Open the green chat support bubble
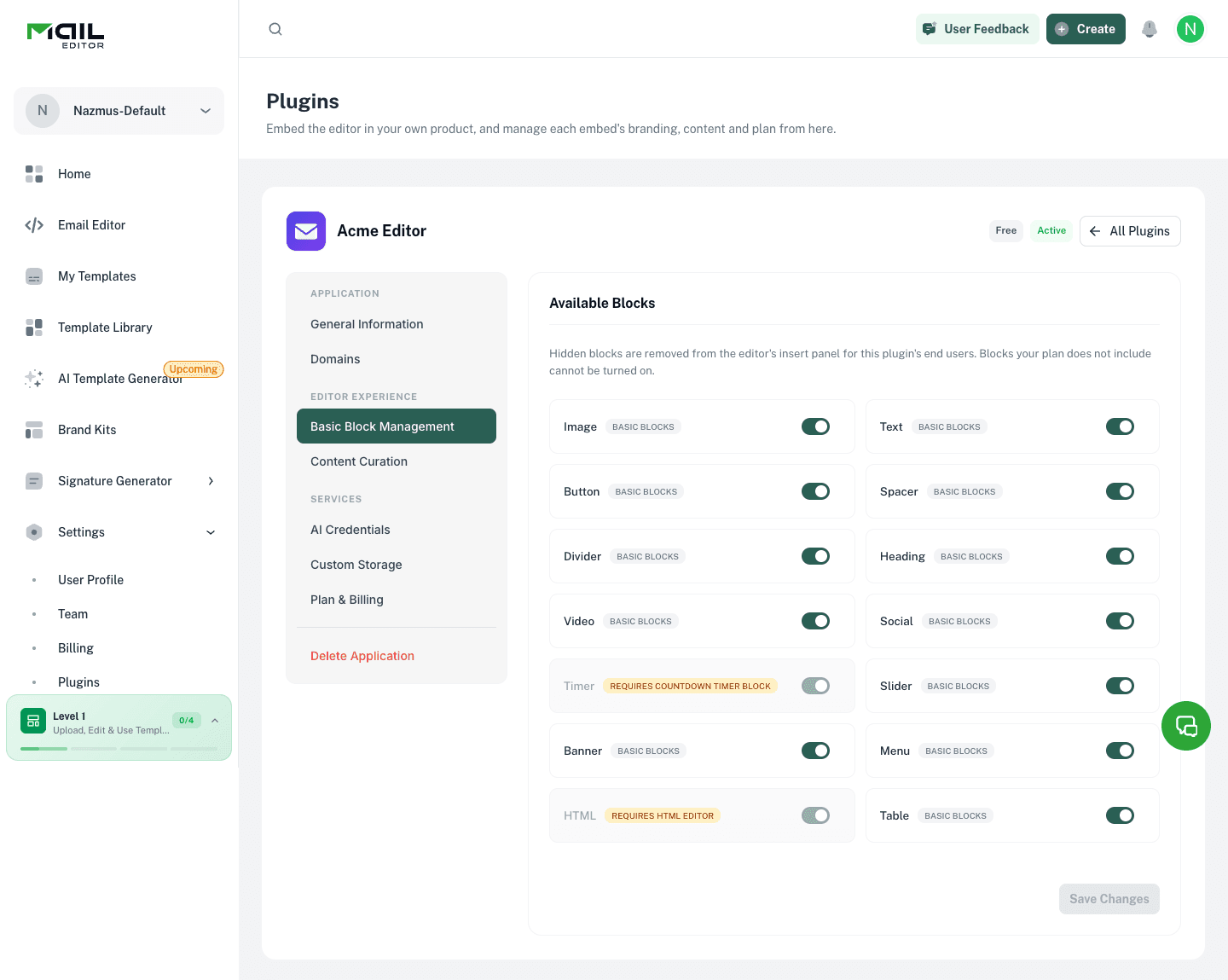The image size is (1228, 980). 1186,726
